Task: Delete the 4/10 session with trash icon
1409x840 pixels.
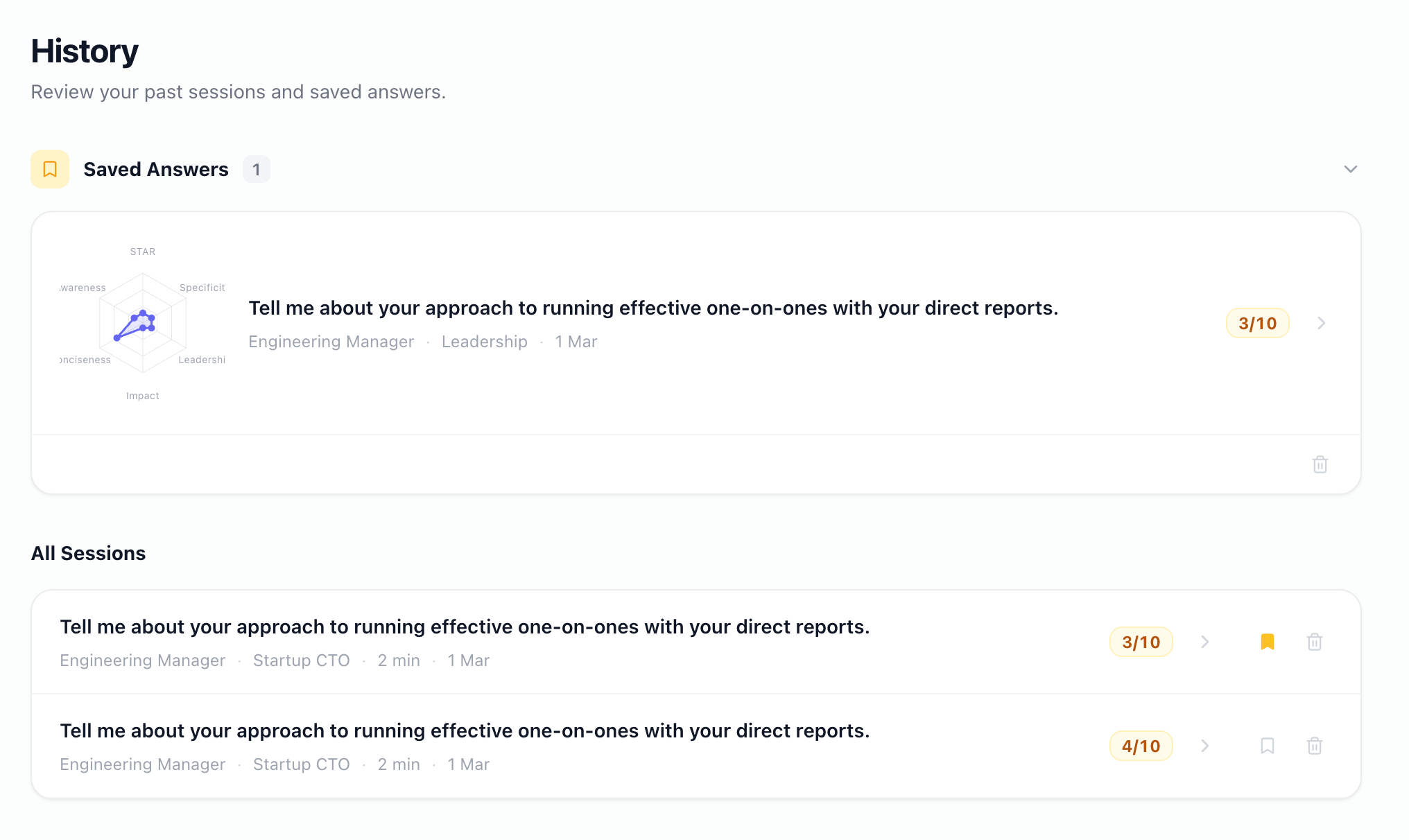Action: 1314,746
